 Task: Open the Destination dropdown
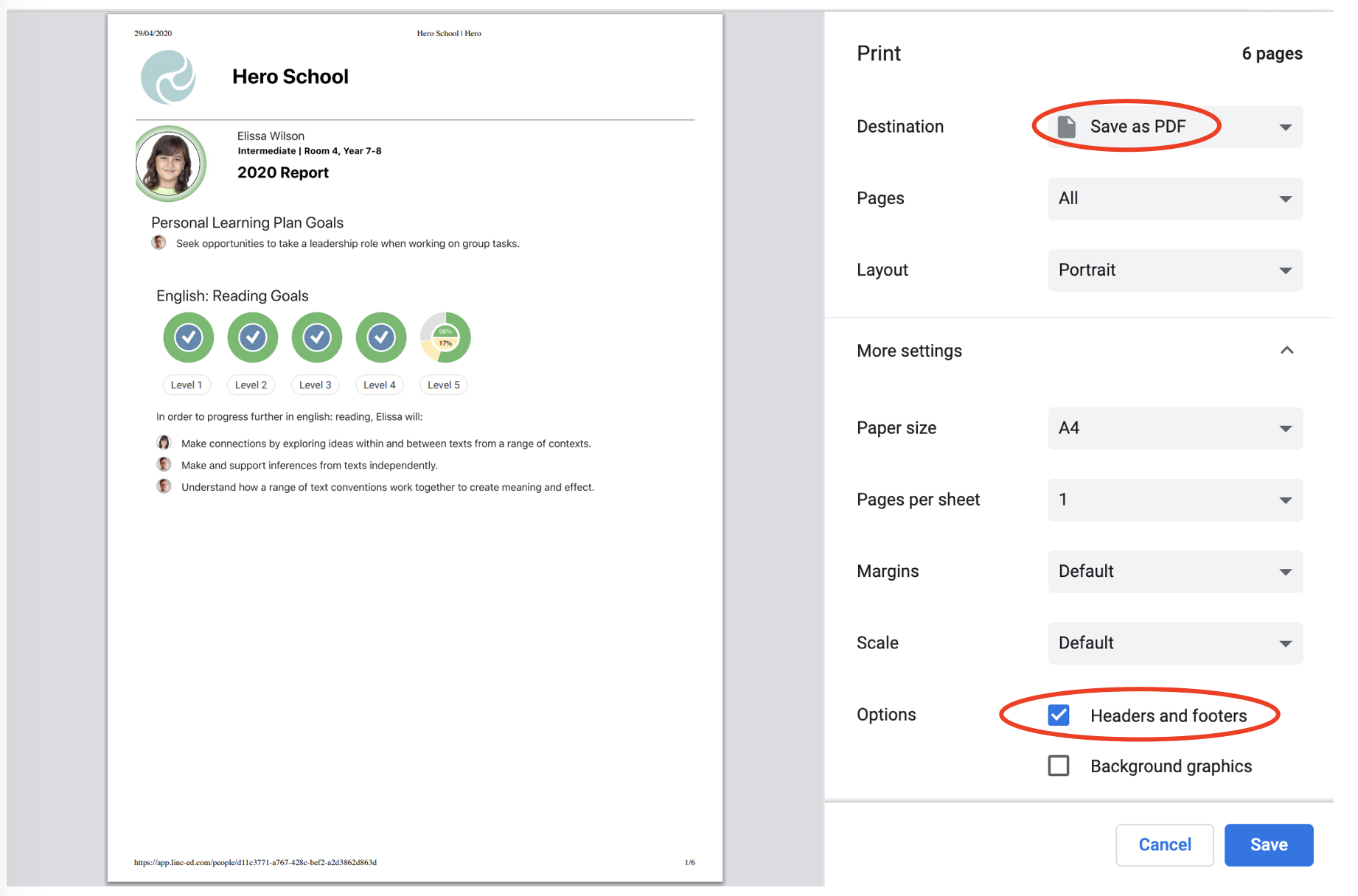[1175, 127]
